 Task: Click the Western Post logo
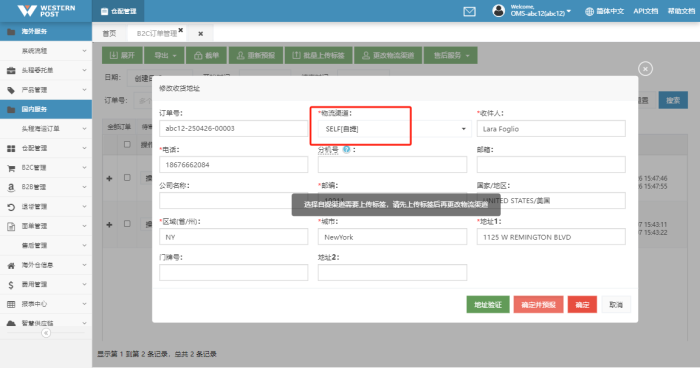click(46, 11)
